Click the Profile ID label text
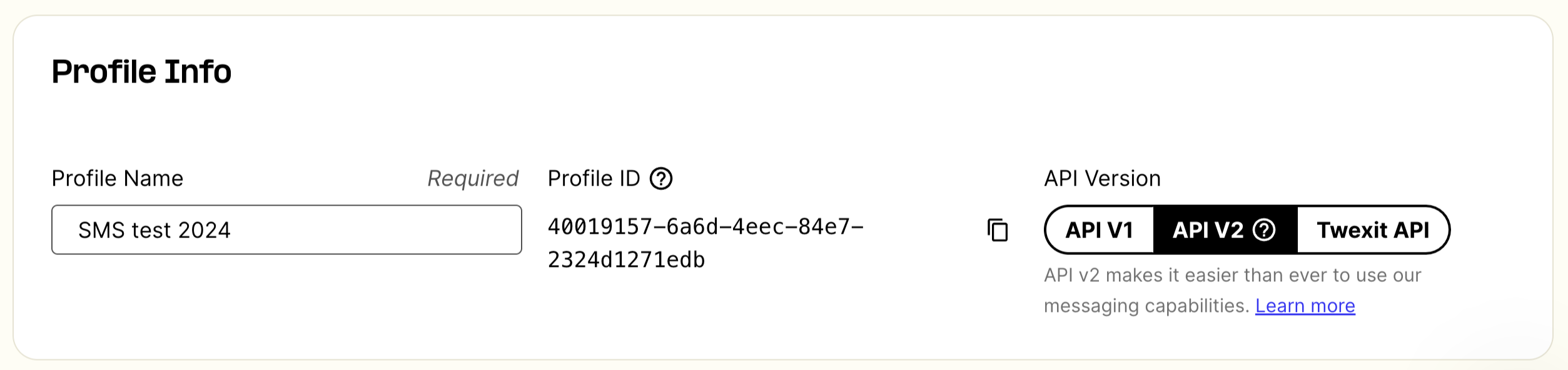The image size is (1568, 370). 594,179
